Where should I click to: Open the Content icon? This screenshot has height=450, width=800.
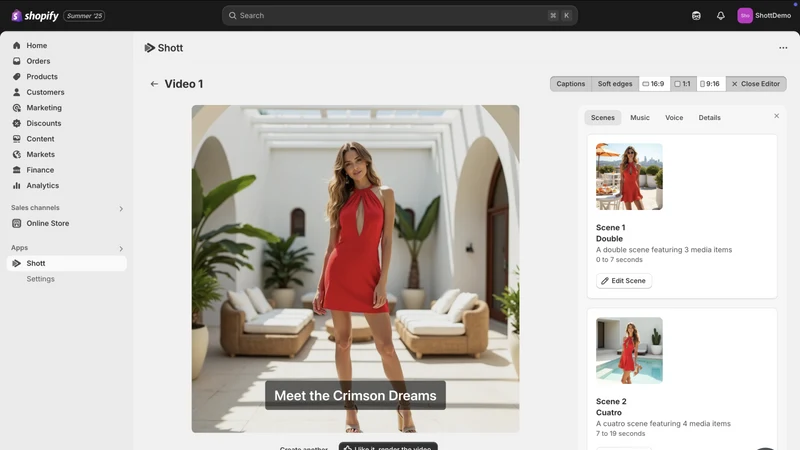point(17,139)
